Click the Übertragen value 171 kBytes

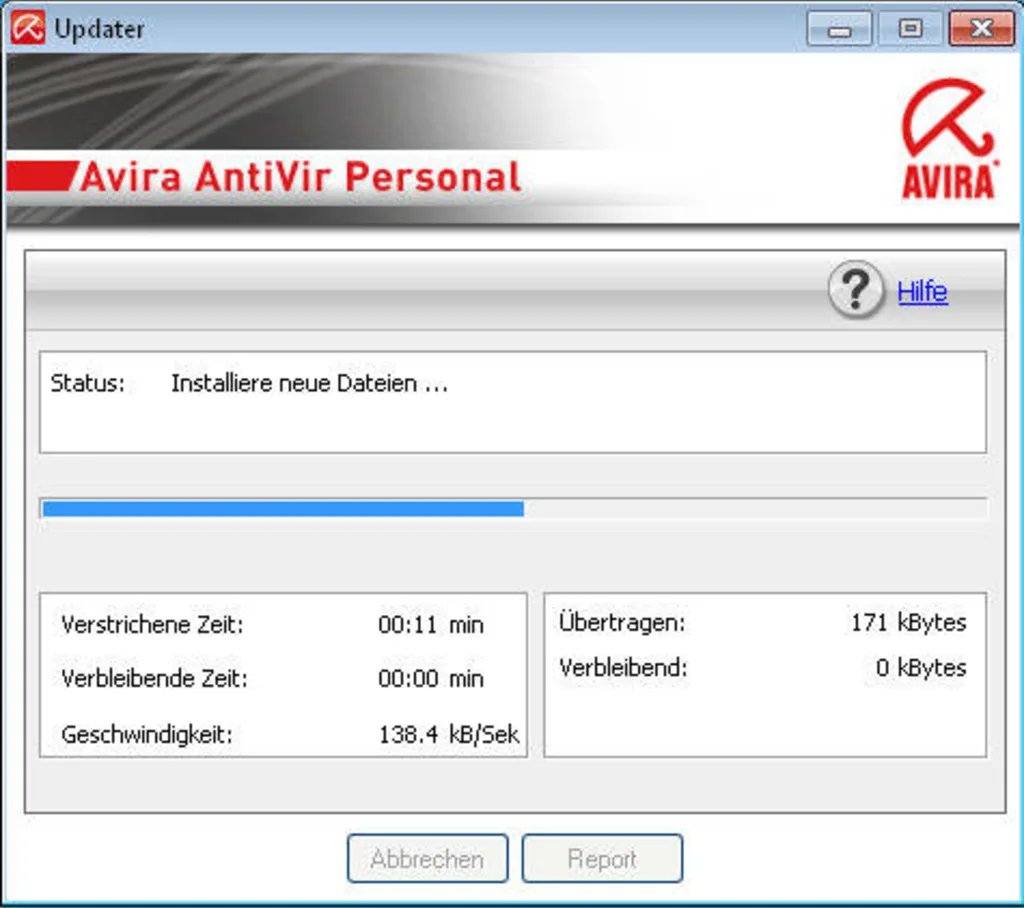[x=908, y=622]
